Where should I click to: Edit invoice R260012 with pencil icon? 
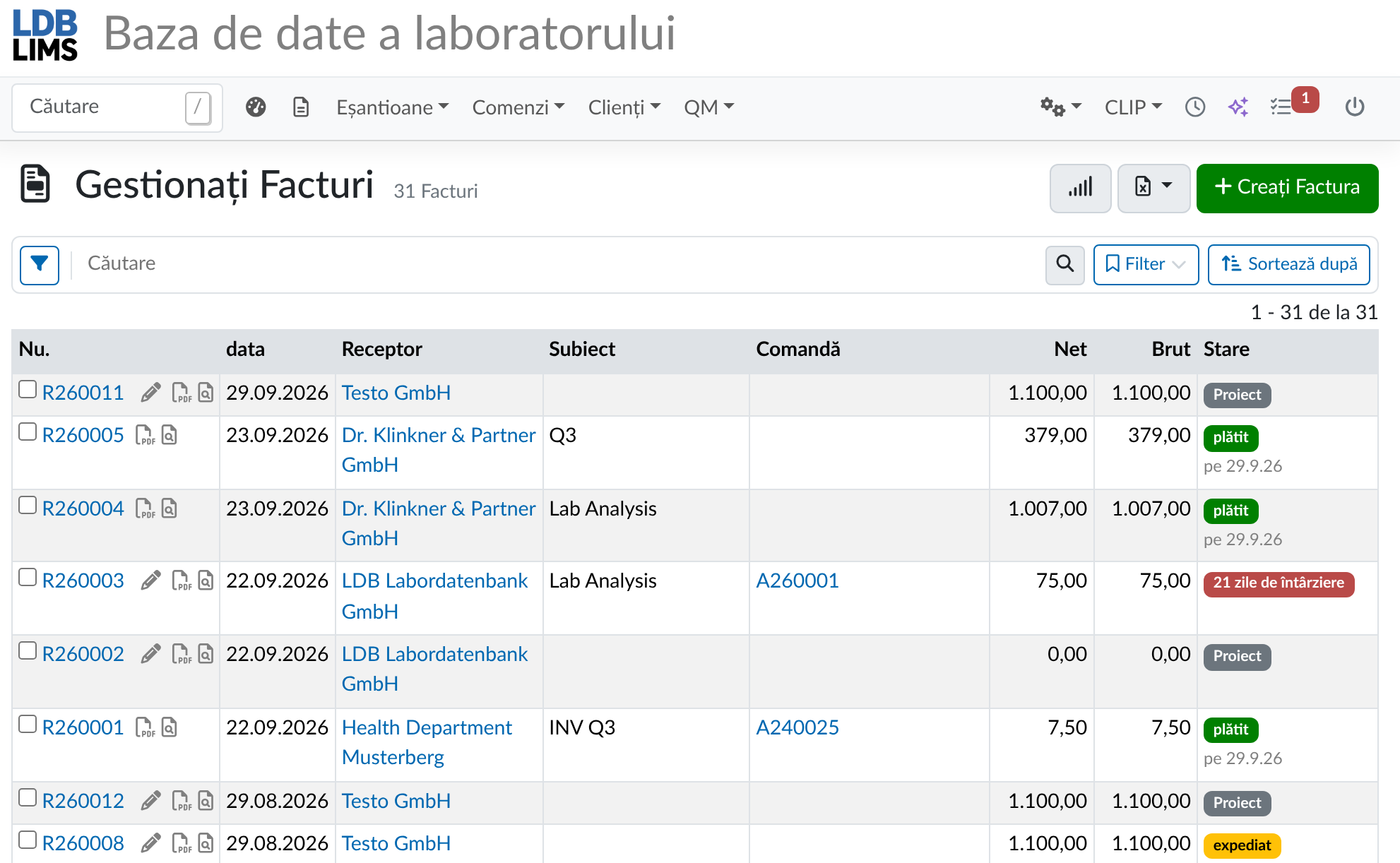point(150,801)
